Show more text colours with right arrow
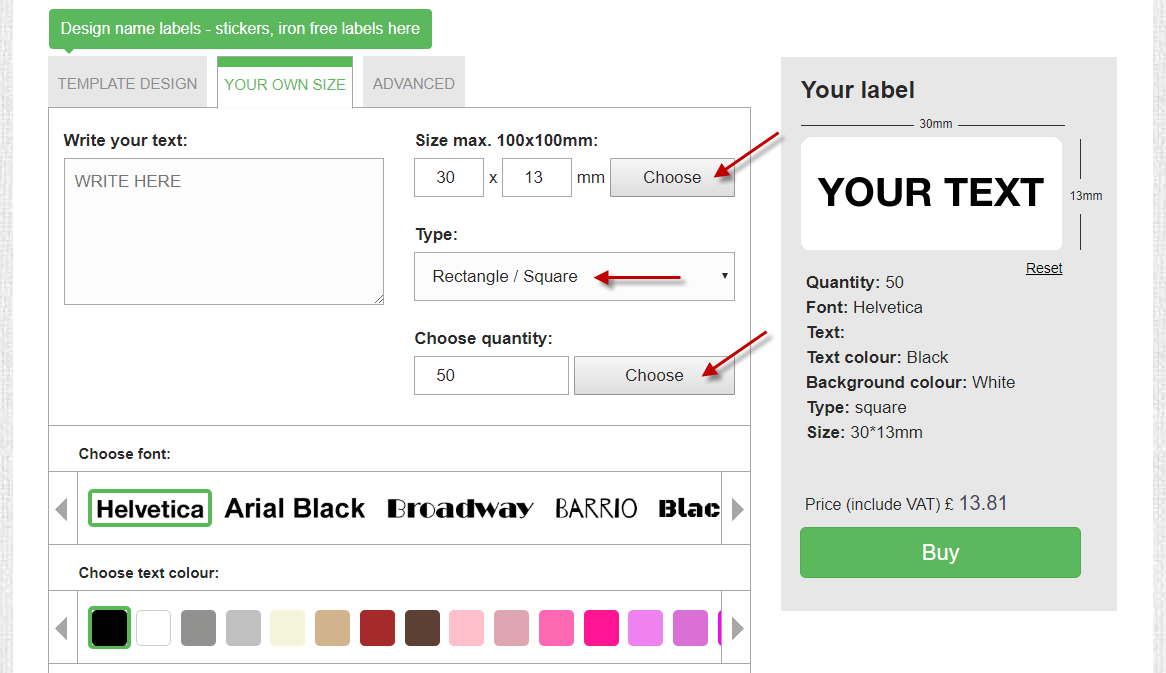This screenshot has width=1166, height=673. point(736,628)
